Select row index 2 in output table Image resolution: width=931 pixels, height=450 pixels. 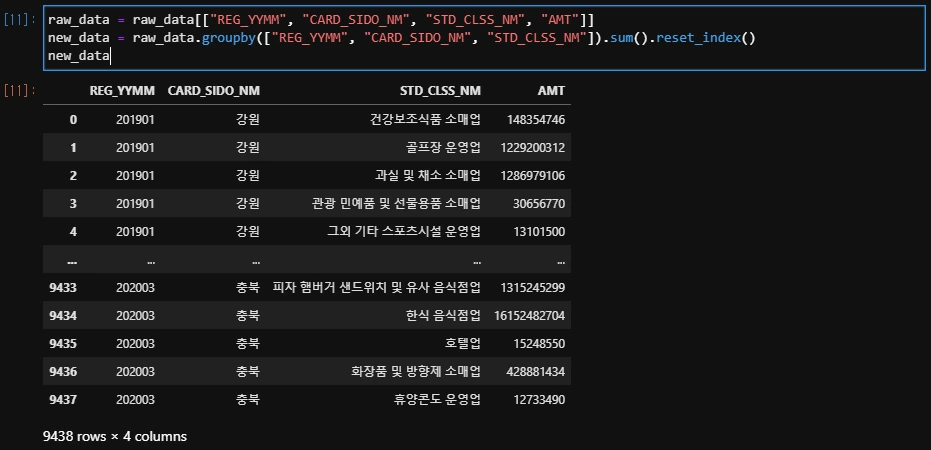(73, 176)
